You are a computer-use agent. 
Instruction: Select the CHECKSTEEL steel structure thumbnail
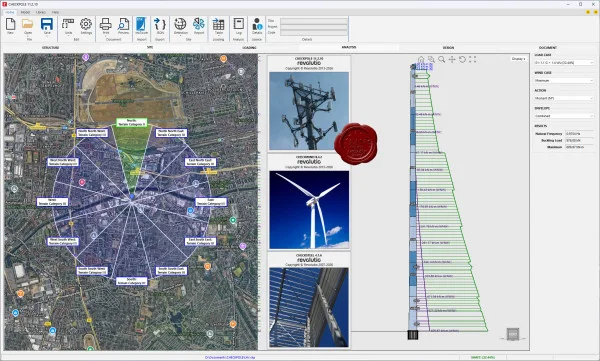[309, 307]
